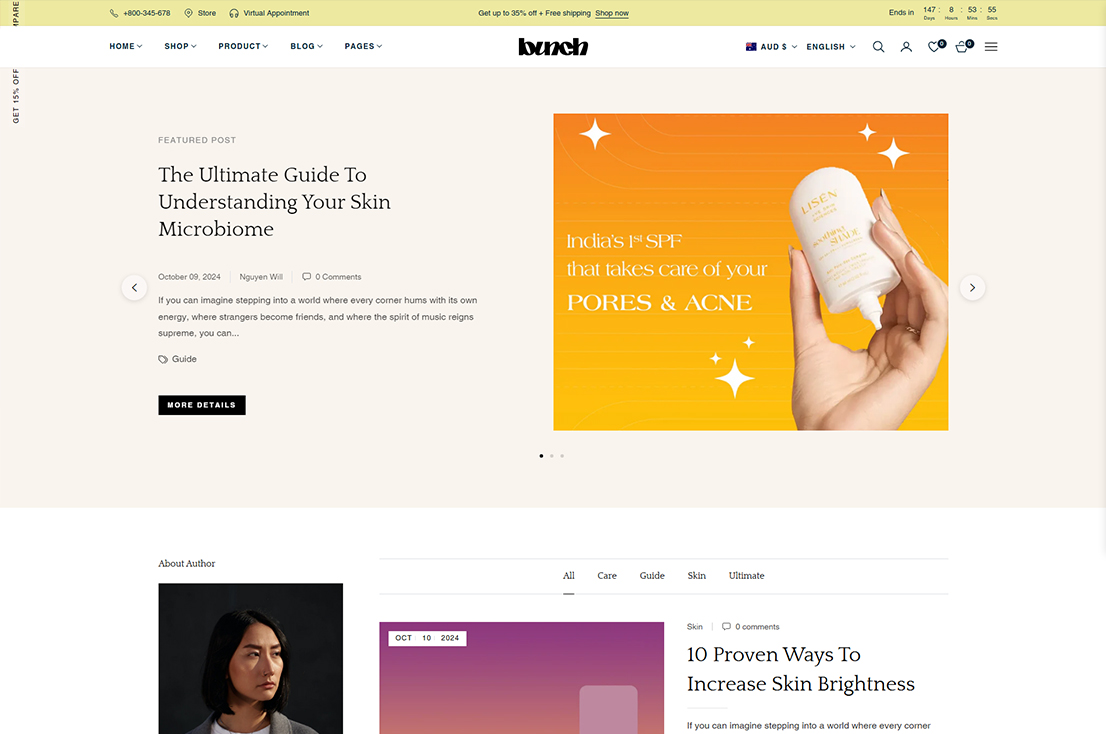
Task: Follow the Shop now link
Action: (612, 13)
